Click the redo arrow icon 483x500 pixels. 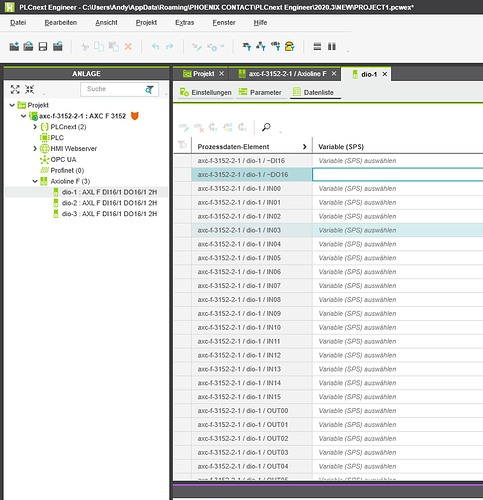coord(170,46)
